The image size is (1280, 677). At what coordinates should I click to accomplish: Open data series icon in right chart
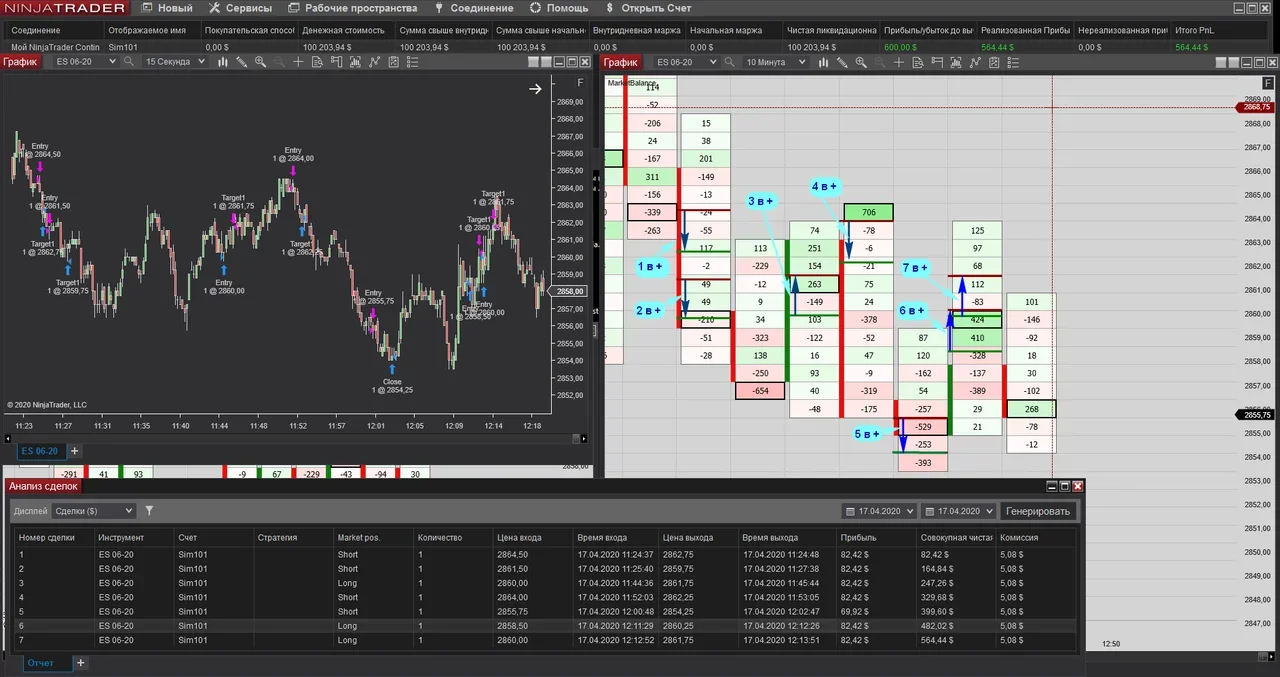coord(956,62)
